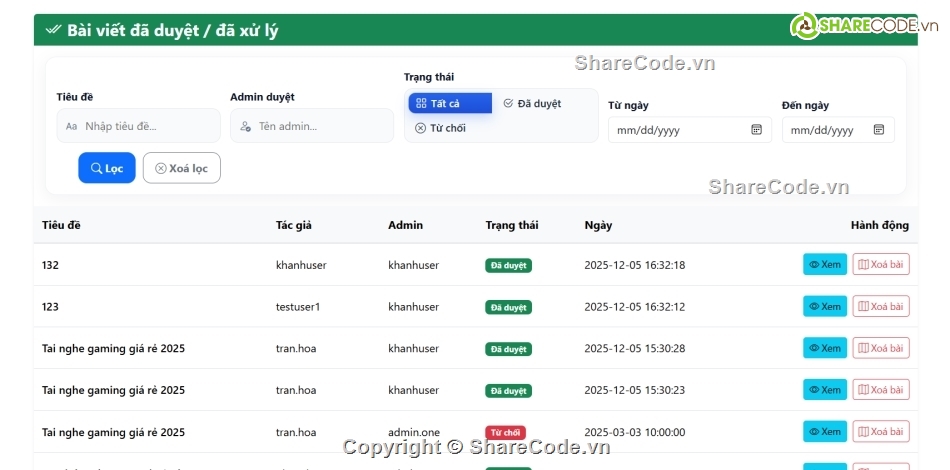Click the Đã duyệt badge in row 123
The height and width of the screenshot is (470, 950).
[x=508, y=307]
